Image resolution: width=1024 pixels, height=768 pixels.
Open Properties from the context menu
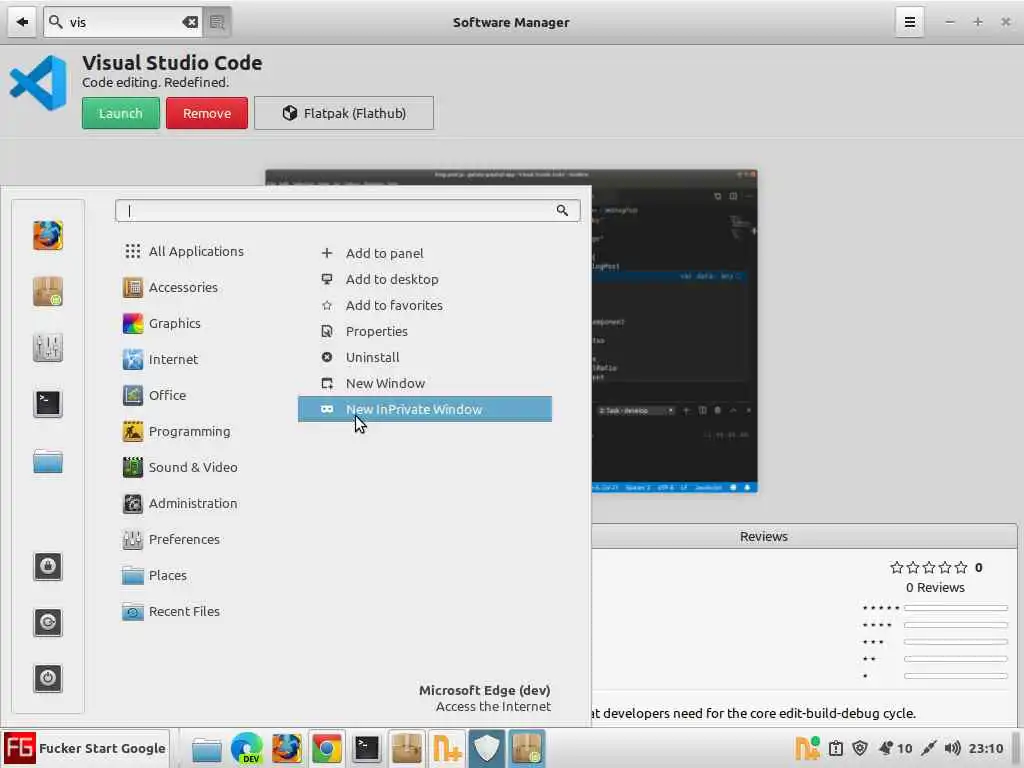tap(425, 331)
